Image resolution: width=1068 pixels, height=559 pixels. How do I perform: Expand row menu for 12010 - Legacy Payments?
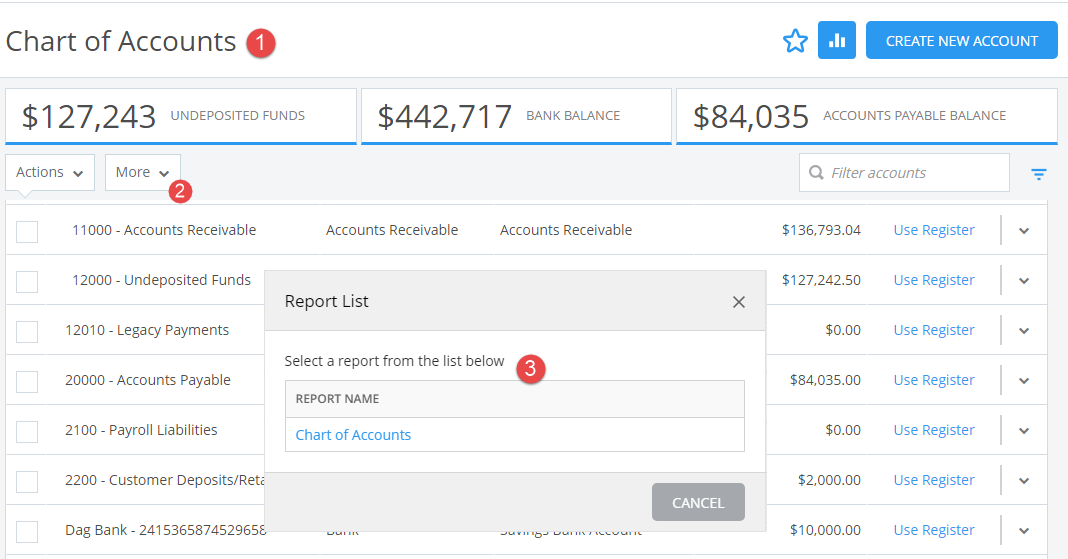pyautogui.click(x=1024, y=331)
